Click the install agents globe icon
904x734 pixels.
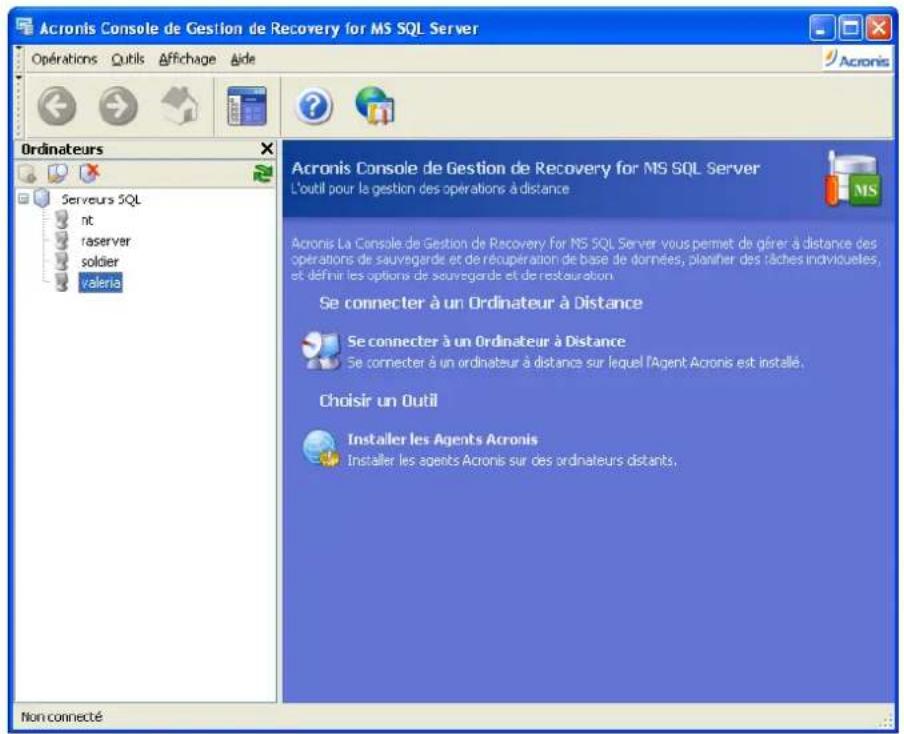pos(321,448)
